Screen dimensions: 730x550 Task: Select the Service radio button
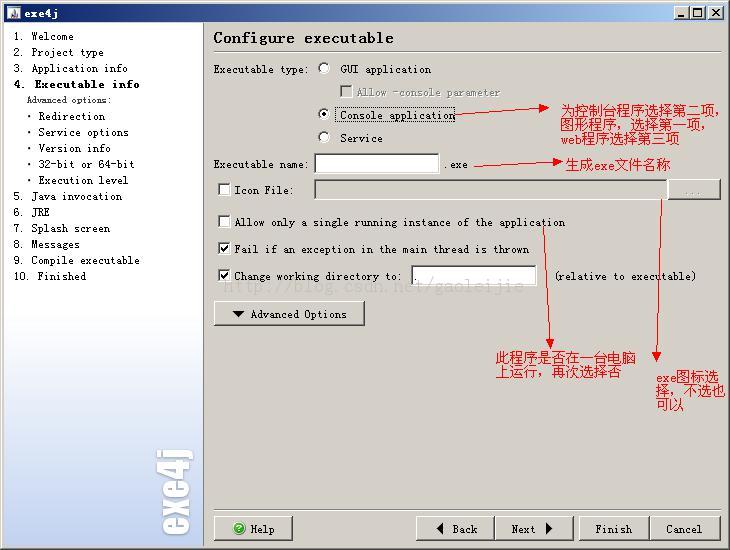(x=324, y=137)
